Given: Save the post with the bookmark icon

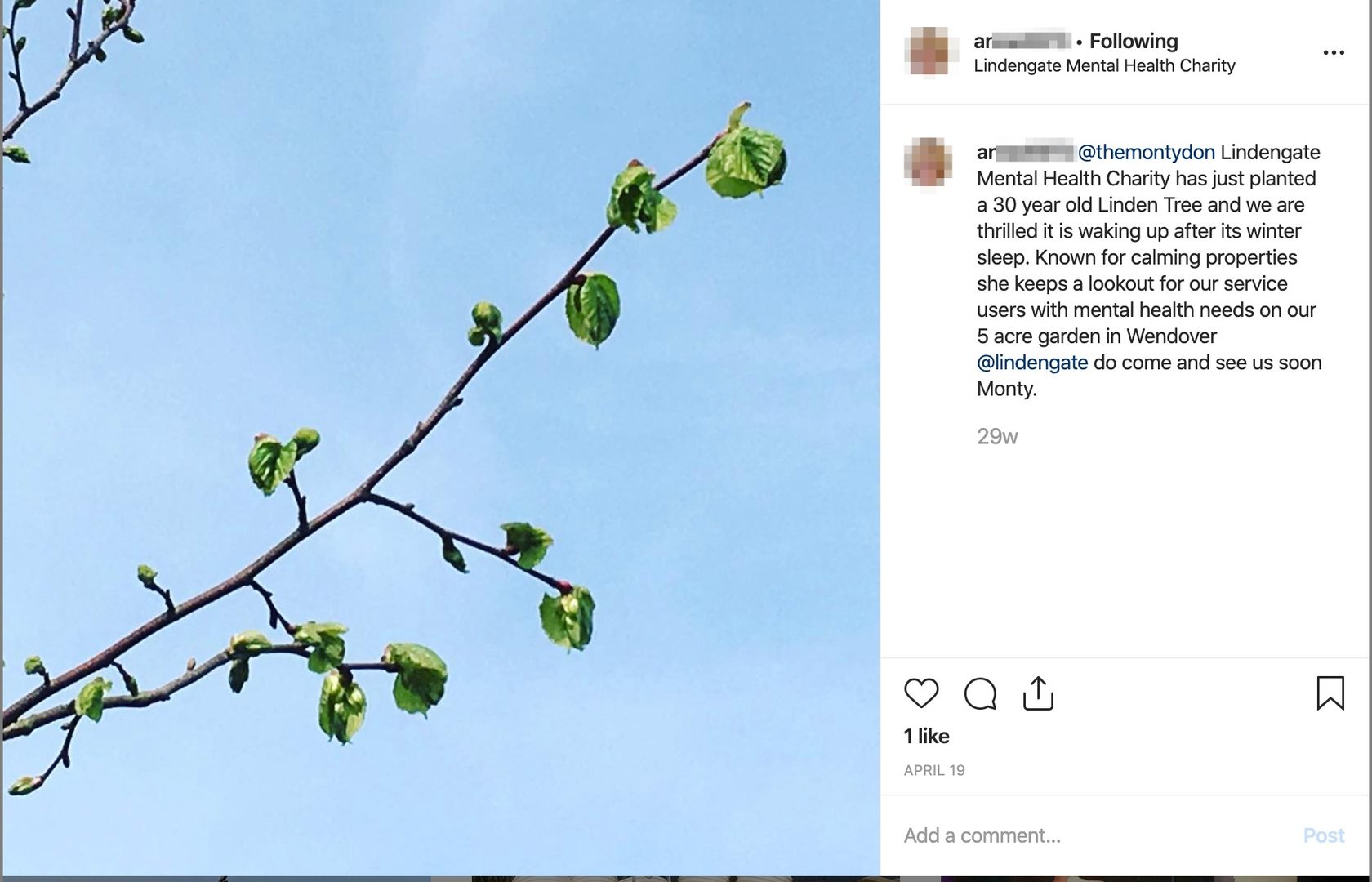Looking at the screenshot, I should pyautogui.click(x=1330, y=693).
